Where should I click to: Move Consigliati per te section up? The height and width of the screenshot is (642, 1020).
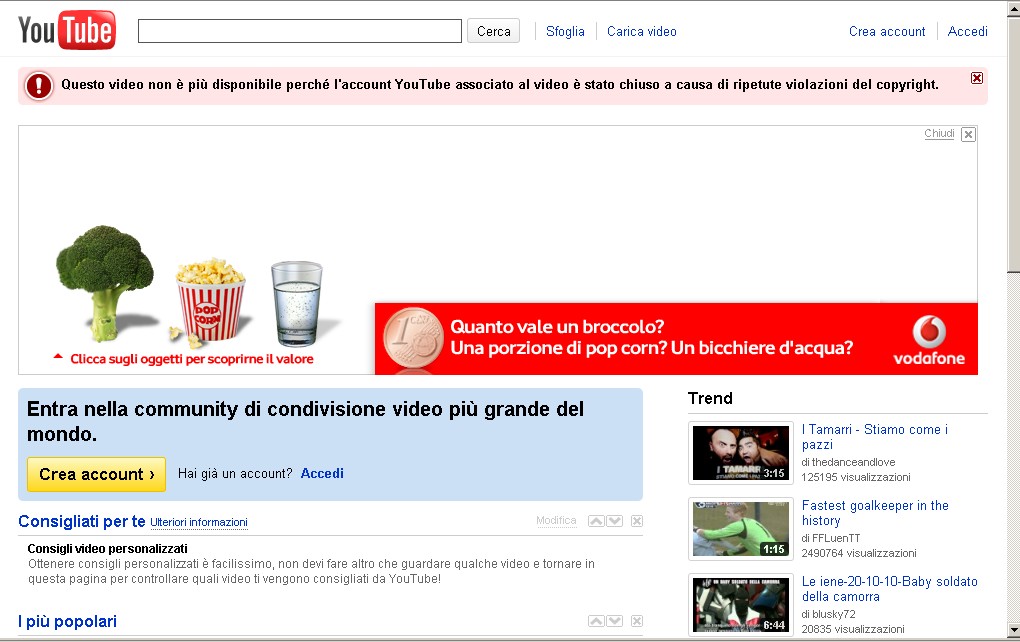tap(596, 521)
